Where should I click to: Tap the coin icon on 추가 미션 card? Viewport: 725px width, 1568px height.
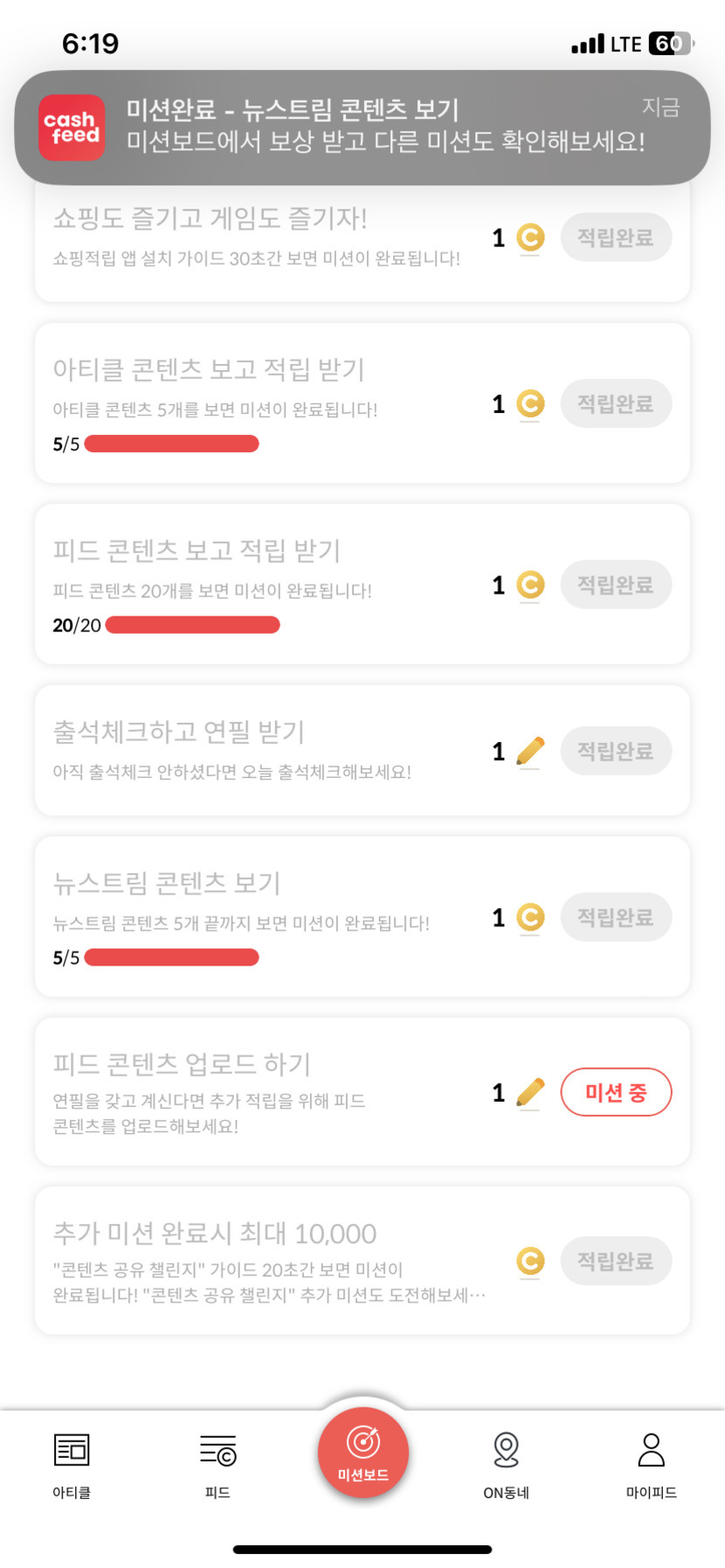pyautogui.click(x=530, y=1261)
